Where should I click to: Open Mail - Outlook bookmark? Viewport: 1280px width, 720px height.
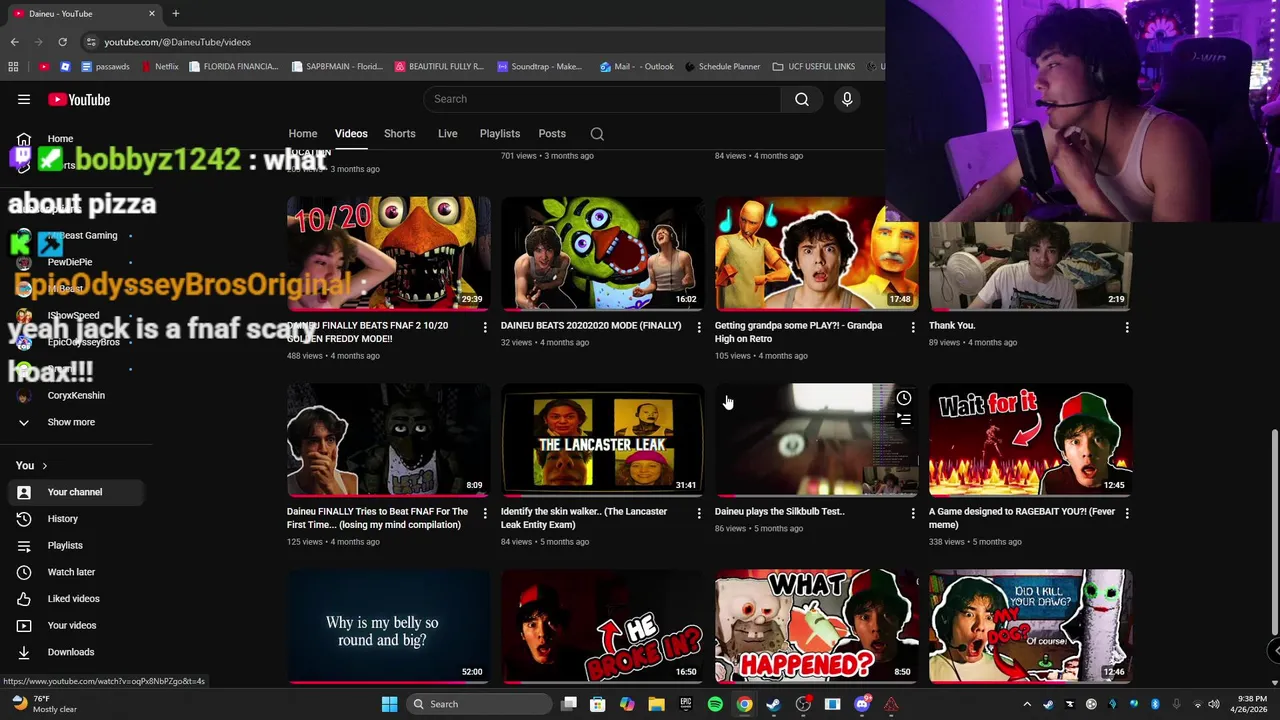pyautogui.click(x=637, y=67)
